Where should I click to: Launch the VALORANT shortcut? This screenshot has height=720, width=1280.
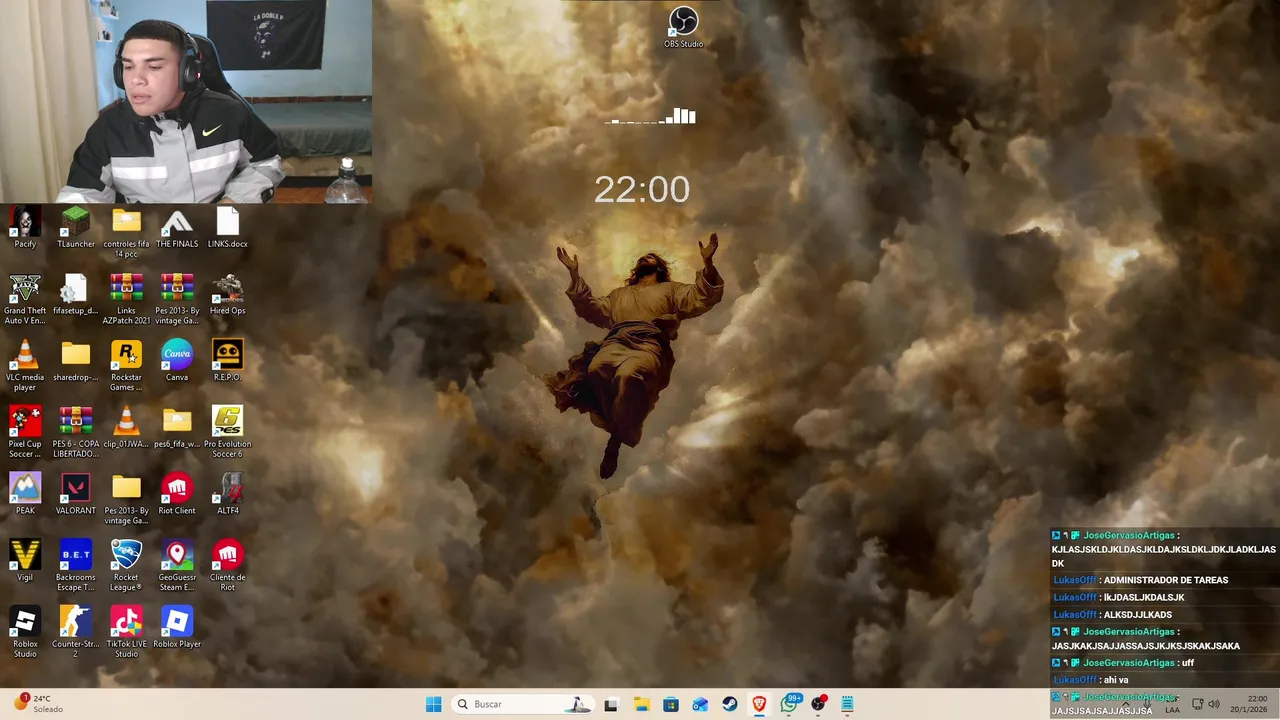tap(76, 494)
